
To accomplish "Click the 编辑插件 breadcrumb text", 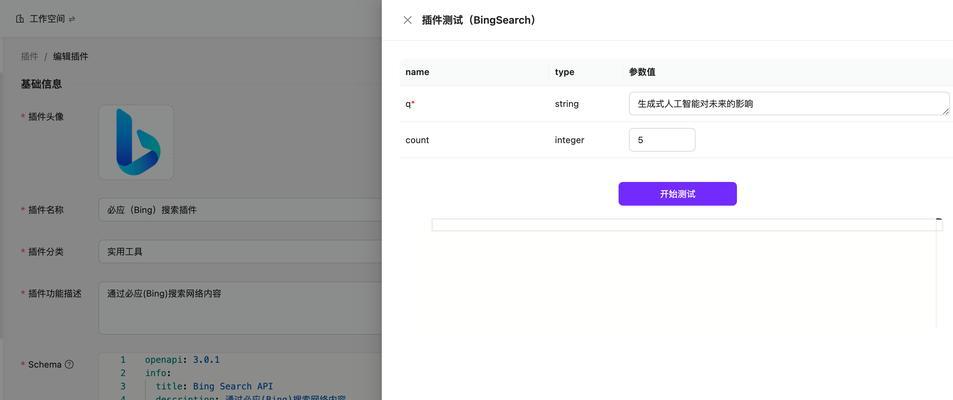I will pyautogui.click(x=71, y=57).
